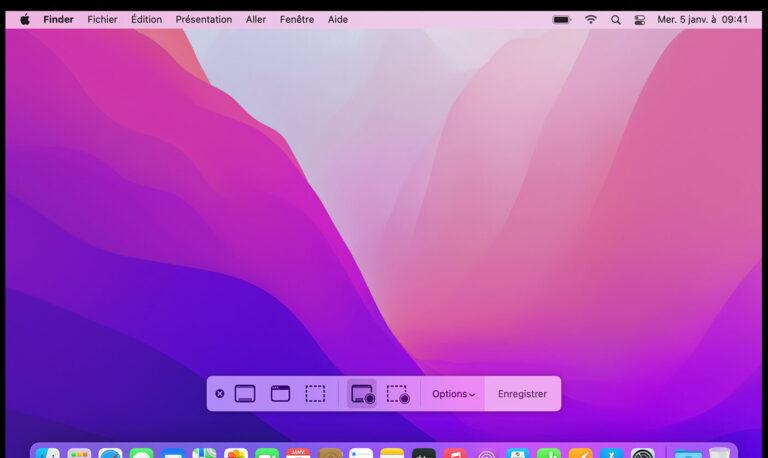Open the Finder menu
This screenshot has height=458, width=768.
[x=58, y=20]
